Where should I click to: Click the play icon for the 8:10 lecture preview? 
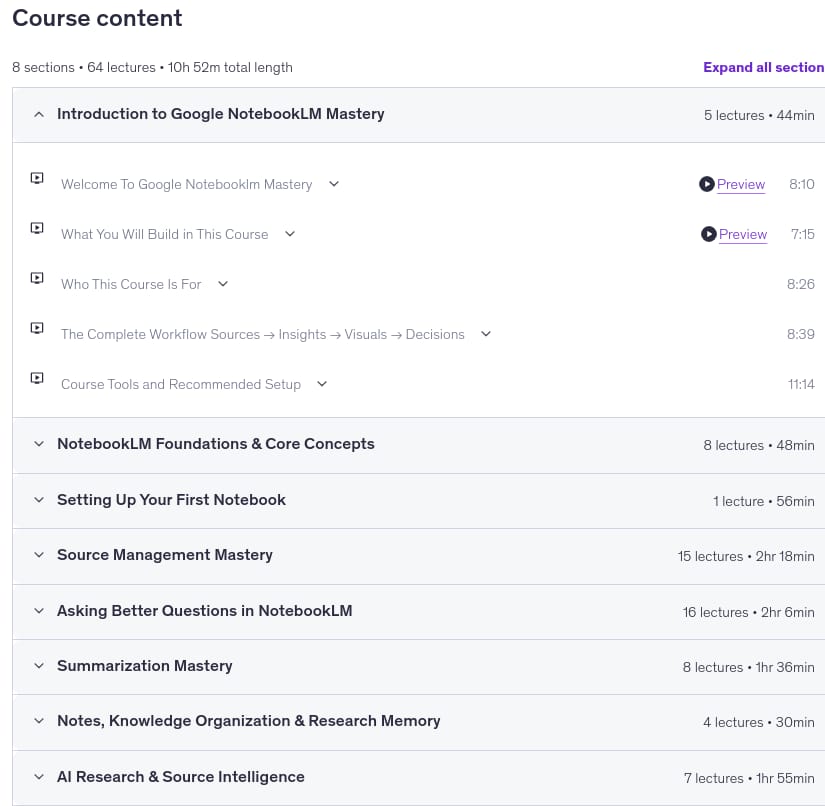[x=707, y=184]
